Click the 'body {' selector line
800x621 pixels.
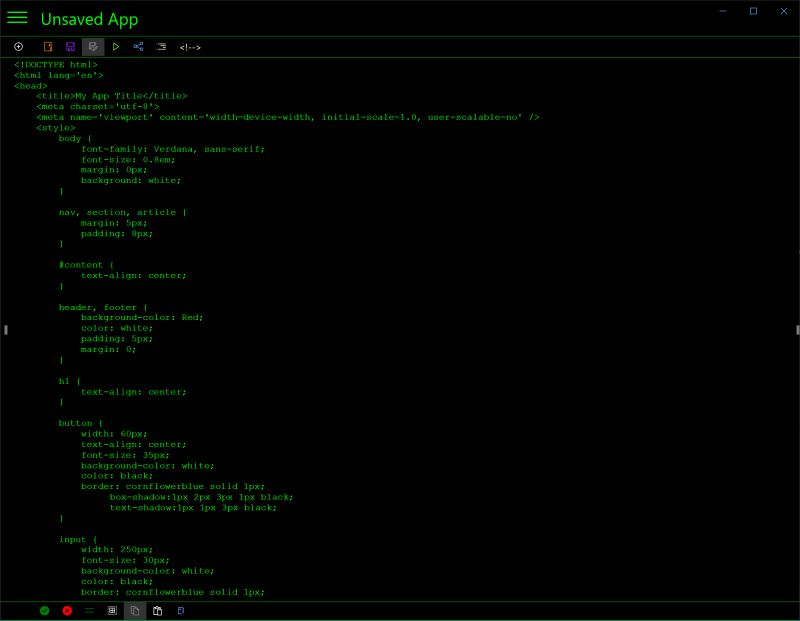click(x=75, y=138)
